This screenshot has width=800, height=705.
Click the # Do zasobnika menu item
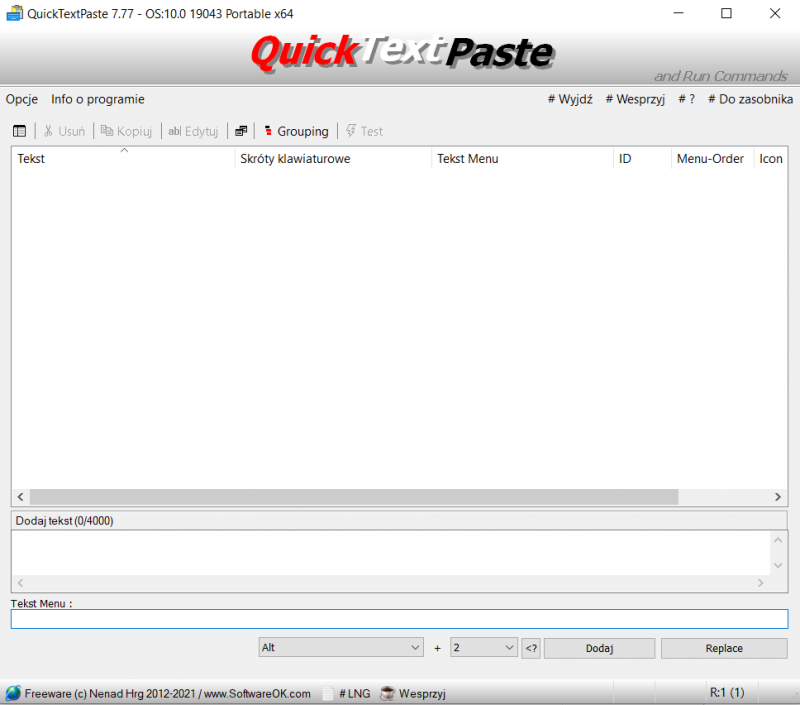[x=750, y=99]
